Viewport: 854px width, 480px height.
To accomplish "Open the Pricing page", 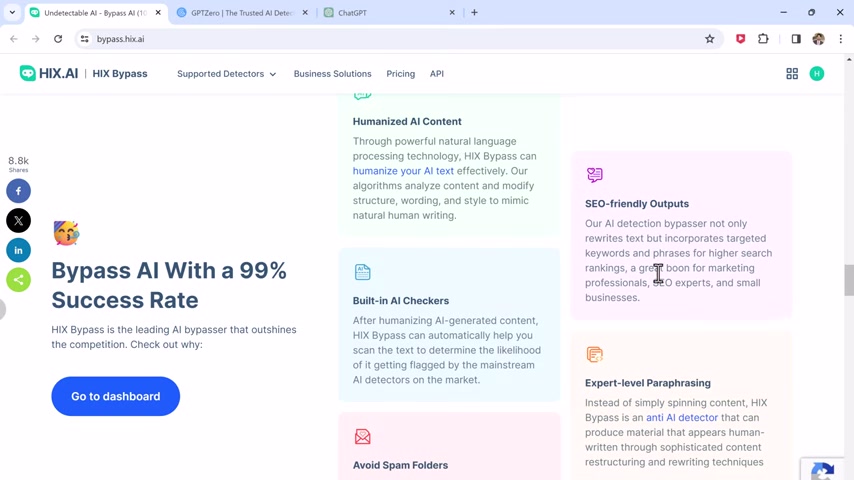I will click(x=400, y=74).
